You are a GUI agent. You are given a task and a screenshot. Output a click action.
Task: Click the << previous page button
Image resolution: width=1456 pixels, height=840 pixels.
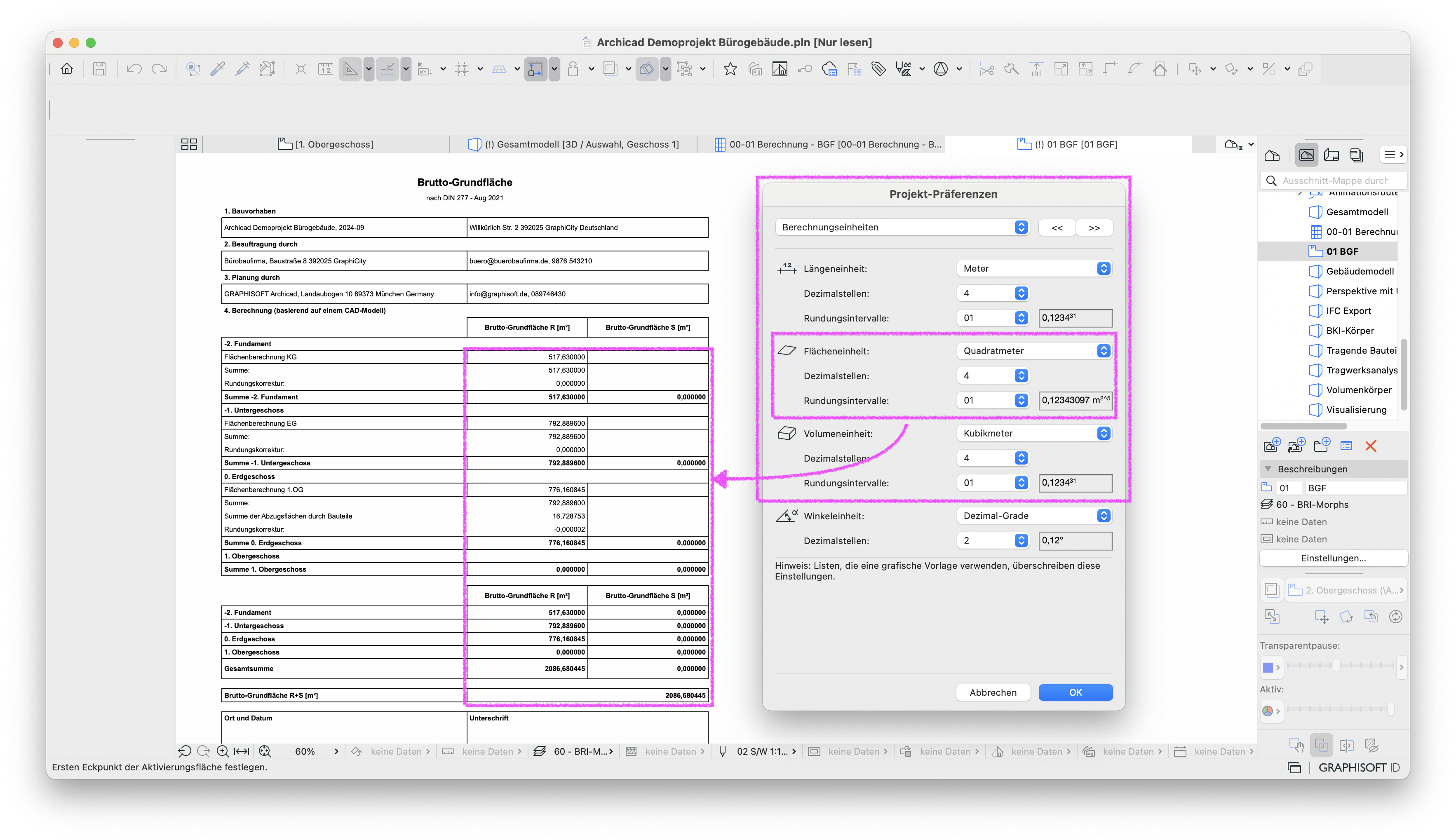1057,227
